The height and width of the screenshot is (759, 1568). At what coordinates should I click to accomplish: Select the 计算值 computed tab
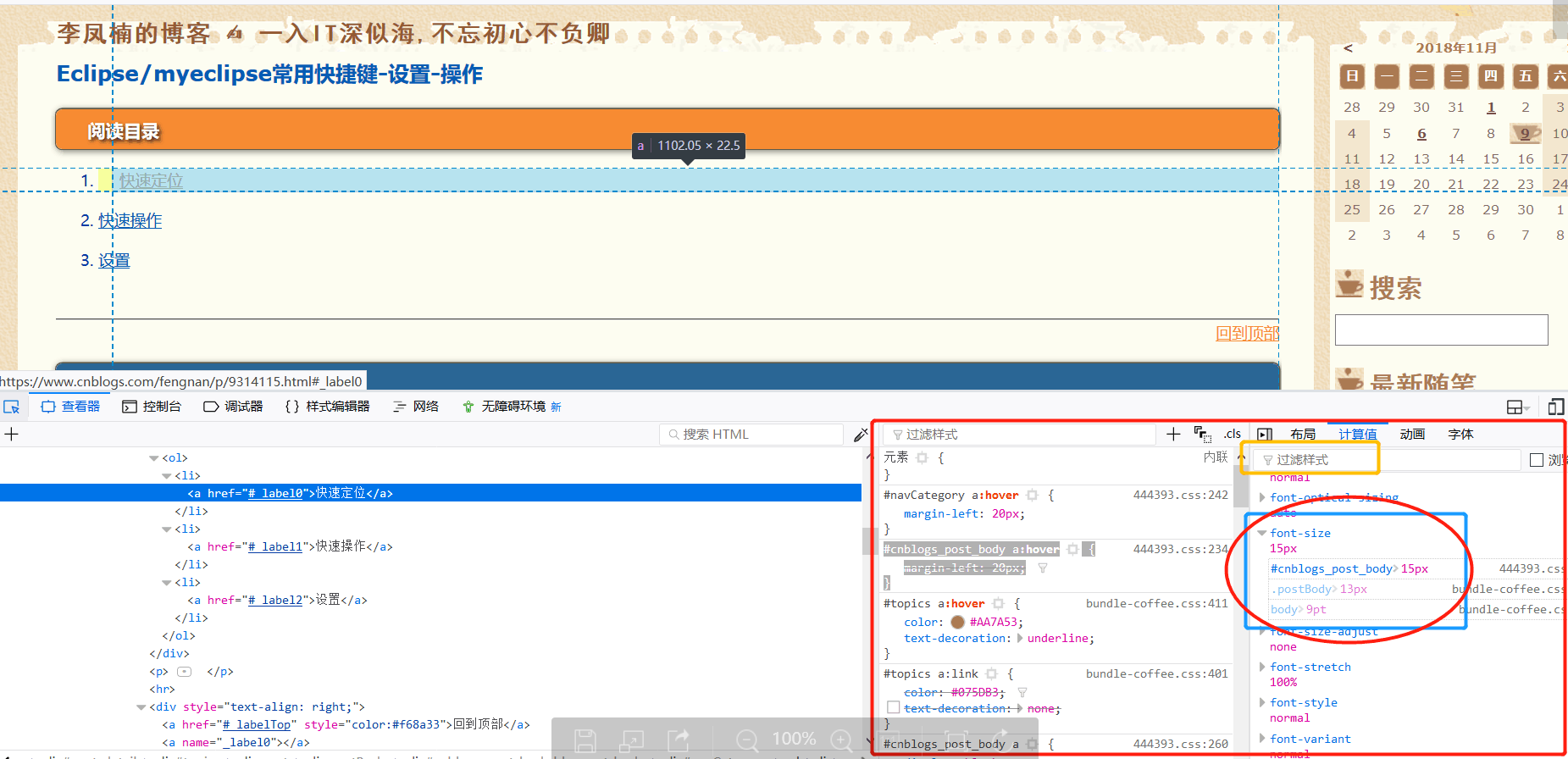[x=1358, y=435]
